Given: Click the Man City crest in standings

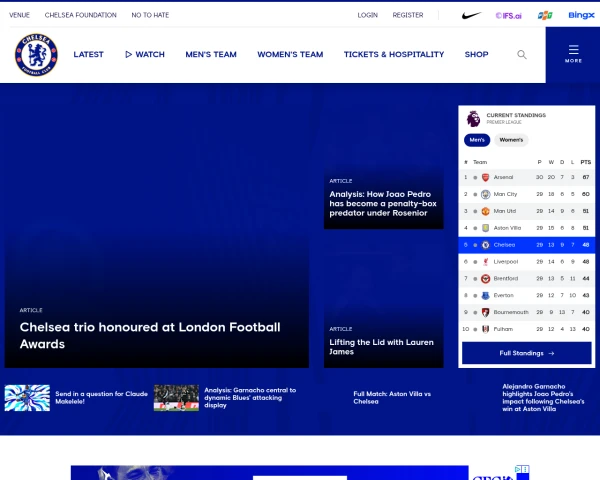Looking at the screenshot, I should point(486,194).
